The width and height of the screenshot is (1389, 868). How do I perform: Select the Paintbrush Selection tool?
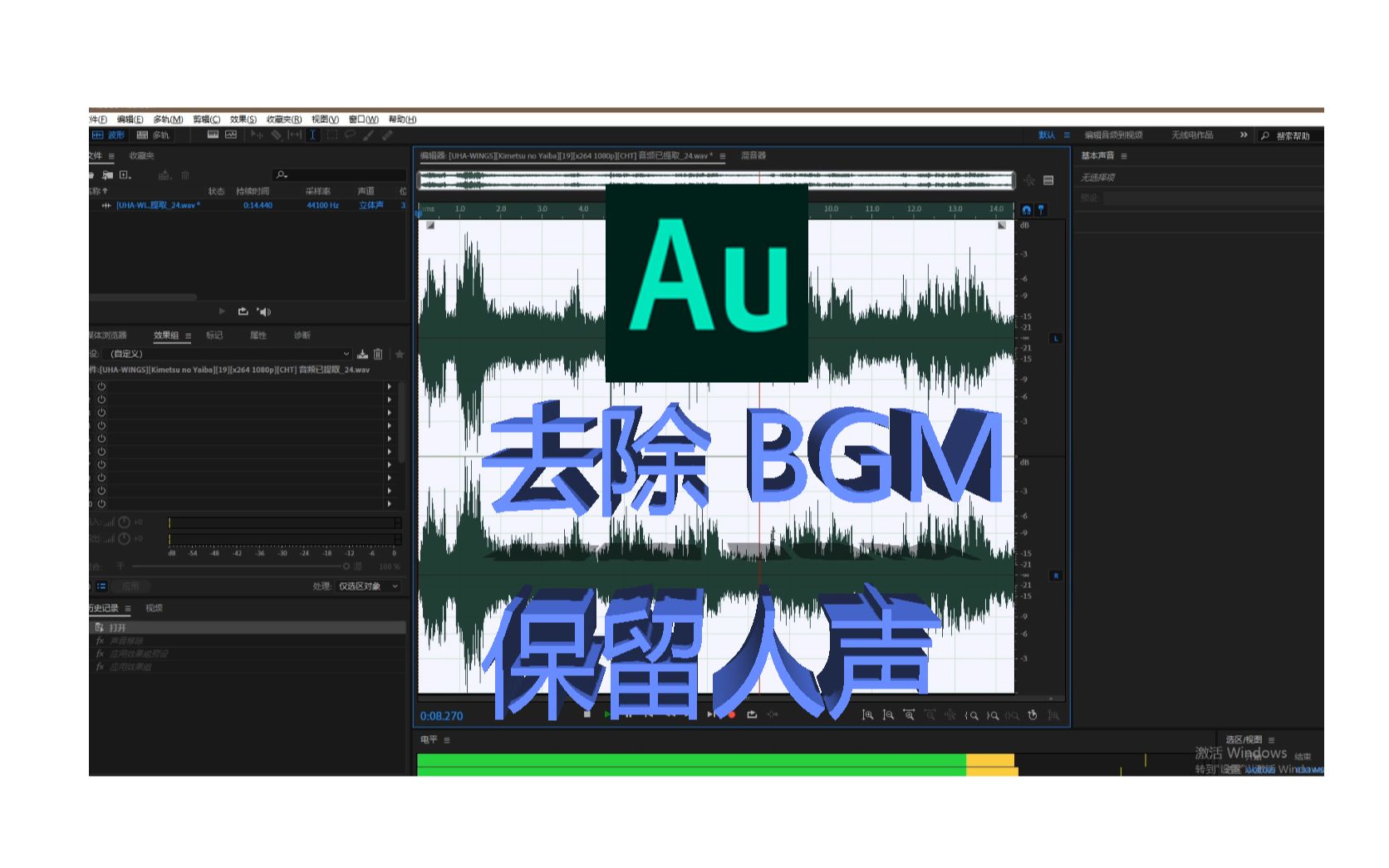369,135
